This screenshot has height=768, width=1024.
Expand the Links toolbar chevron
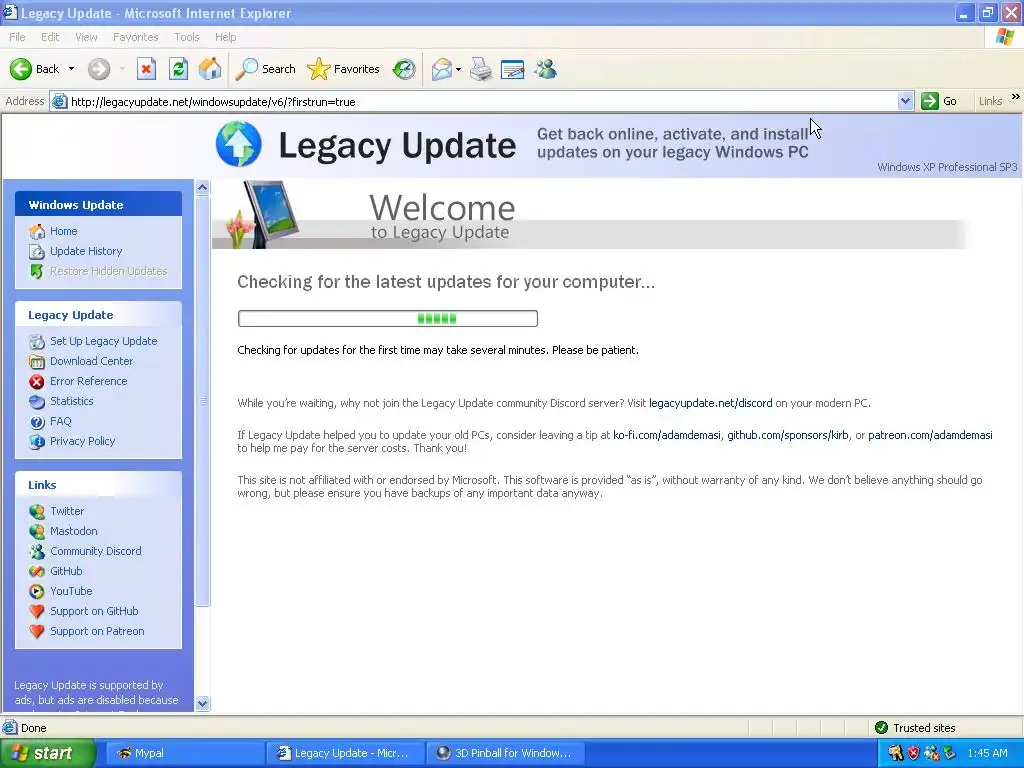tap(1016, 97)
